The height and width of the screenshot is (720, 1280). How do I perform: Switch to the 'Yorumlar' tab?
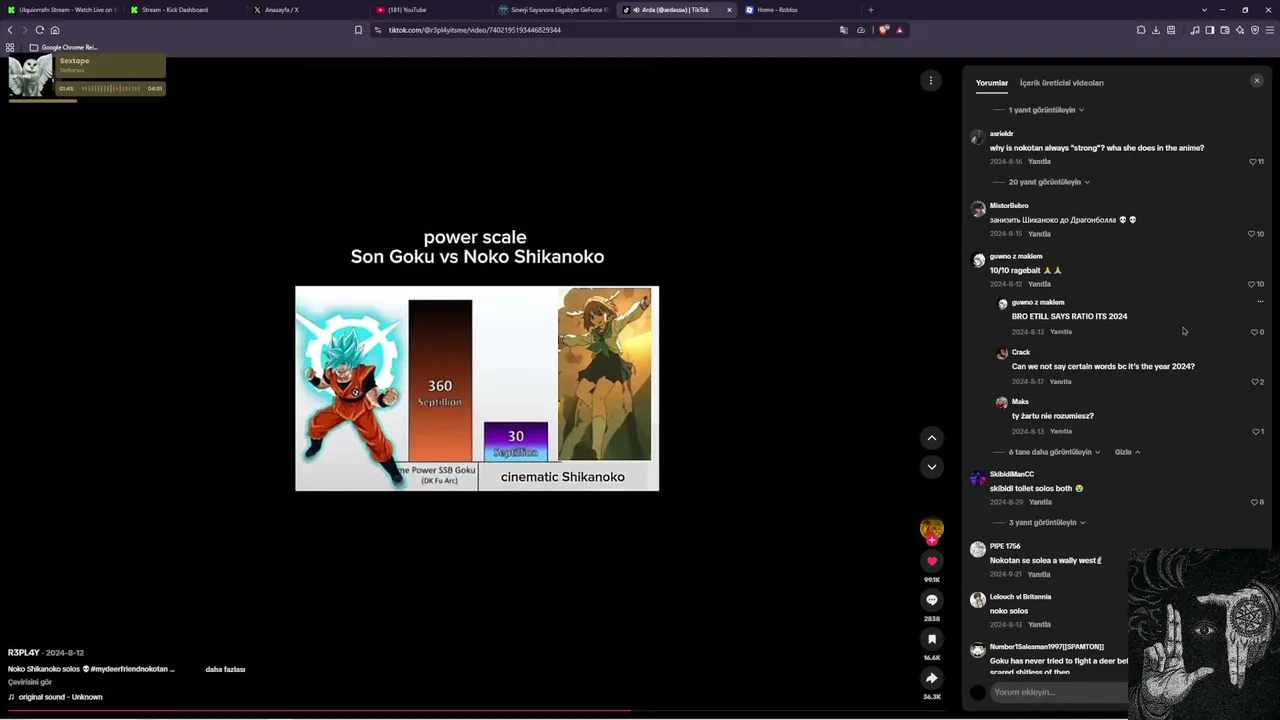(x=992, y=83)
